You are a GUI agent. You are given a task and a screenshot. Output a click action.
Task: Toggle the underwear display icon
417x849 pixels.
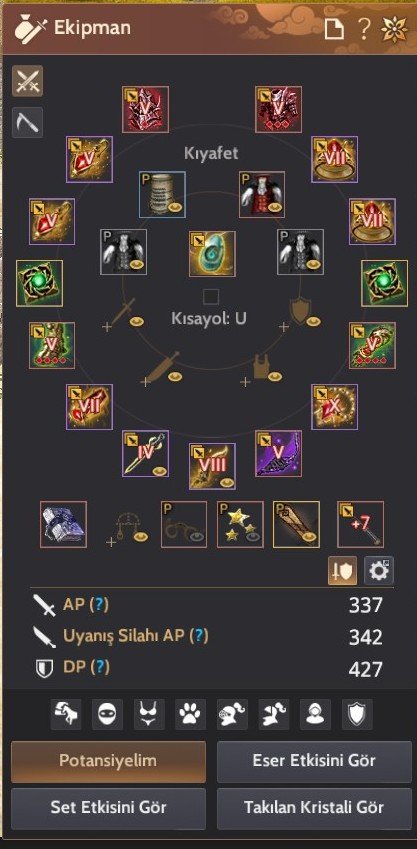pos(149,715)
